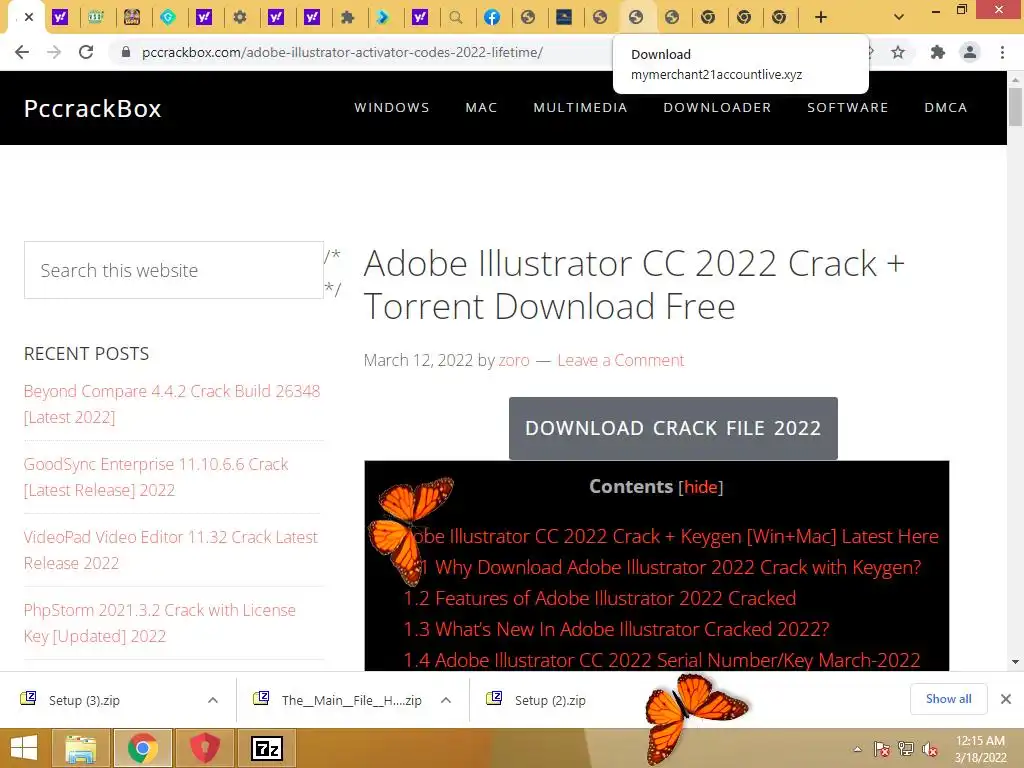Screen dimensions: 1024x768
Task: Expand the tab search dropdown
Action: click(899, 17)
